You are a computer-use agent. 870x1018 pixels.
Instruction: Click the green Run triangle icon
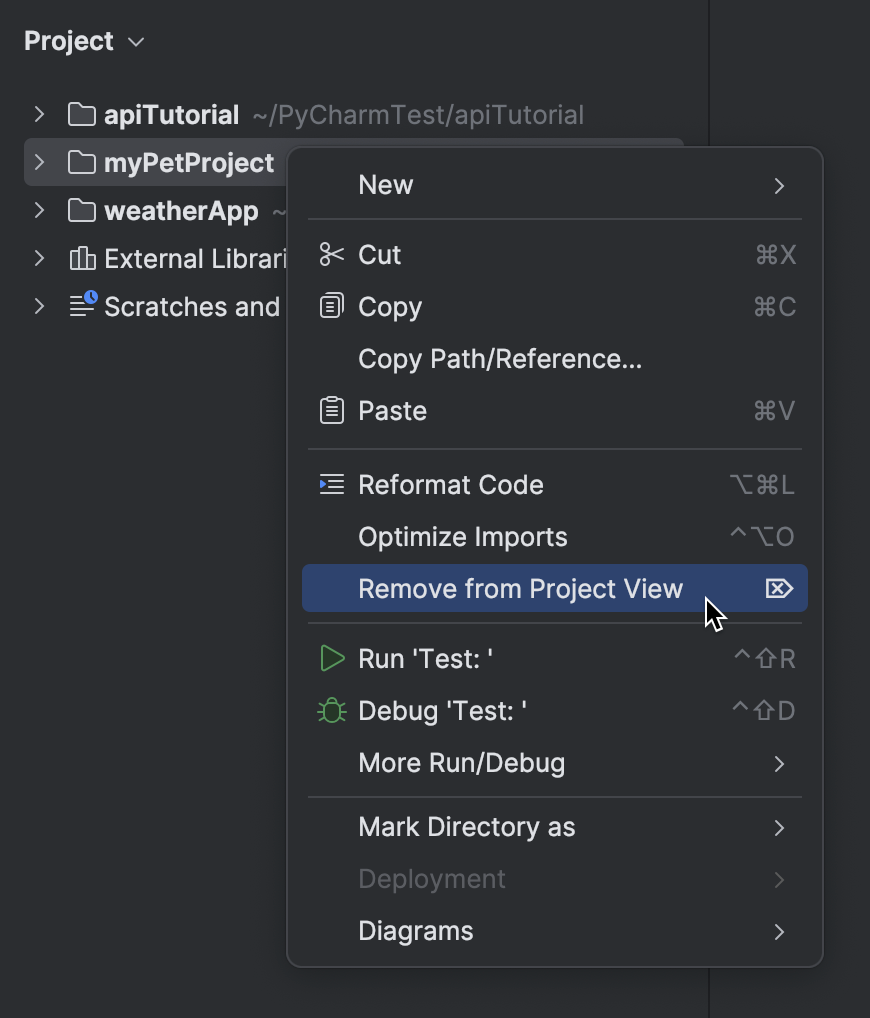tap(330, 658)
